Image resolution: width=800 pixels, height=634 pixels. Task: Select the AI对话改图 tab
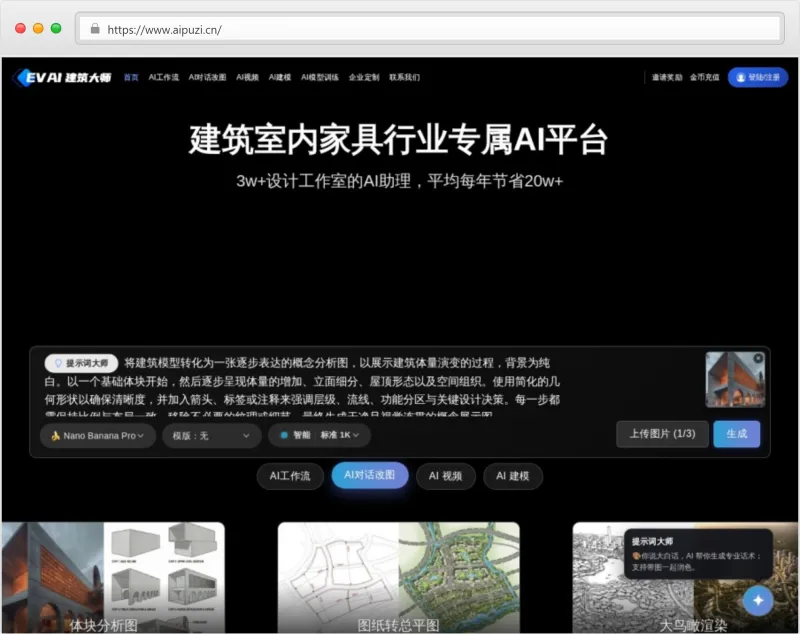372,476
